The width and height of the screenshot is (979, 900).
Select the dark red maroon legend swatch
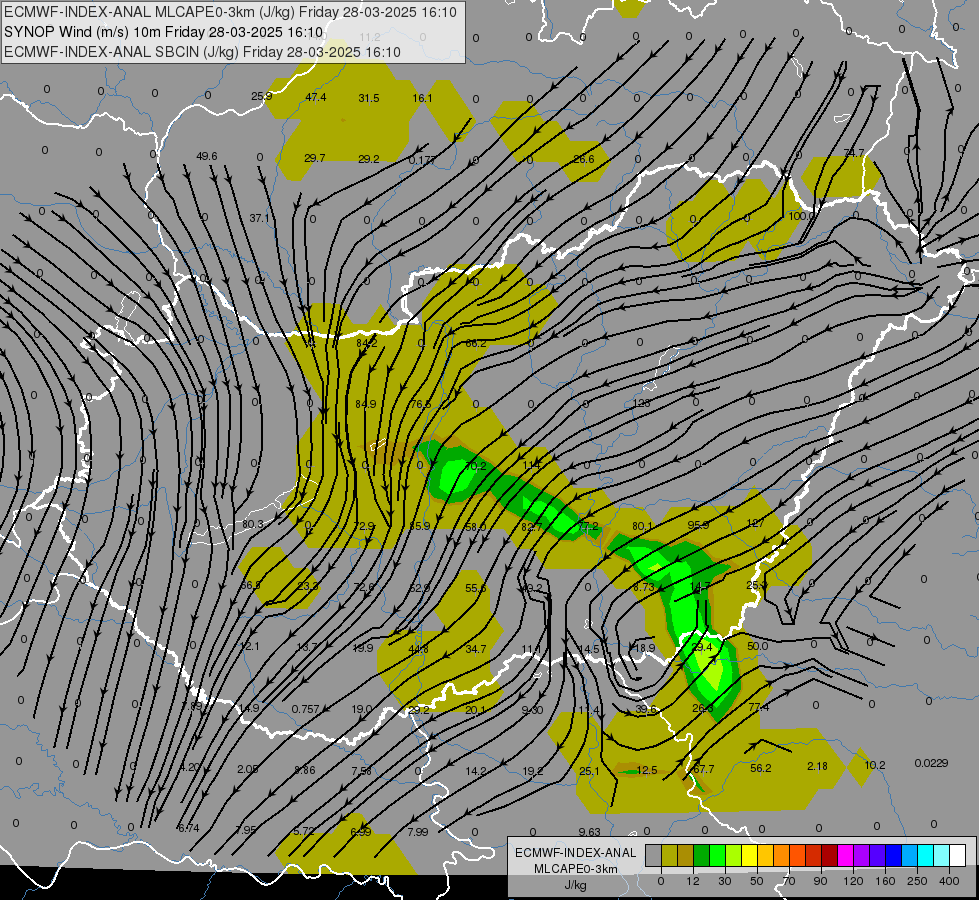[x=830, y=855]
